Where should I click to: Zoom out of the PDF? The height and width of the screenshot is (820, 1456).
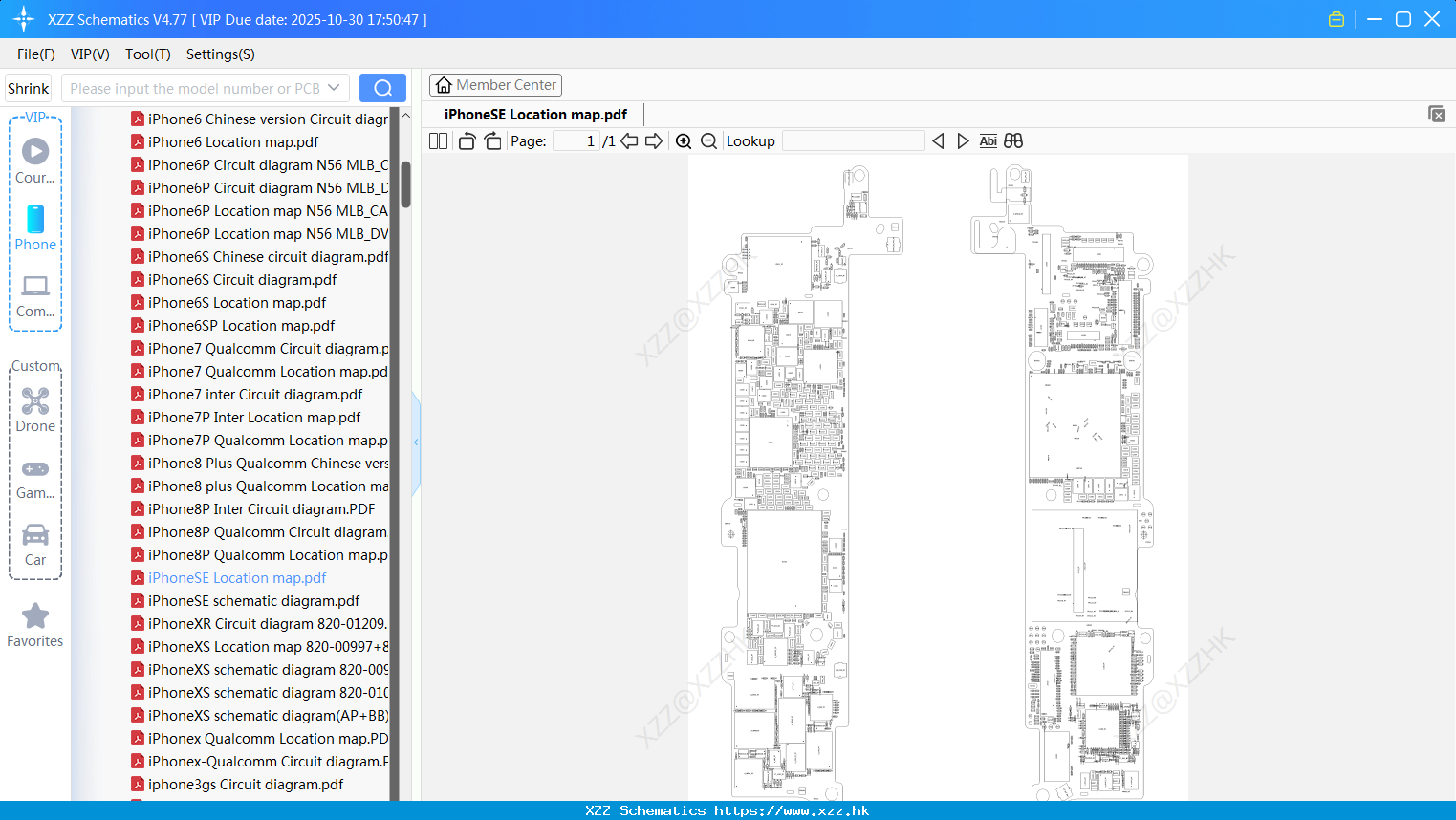708,140
